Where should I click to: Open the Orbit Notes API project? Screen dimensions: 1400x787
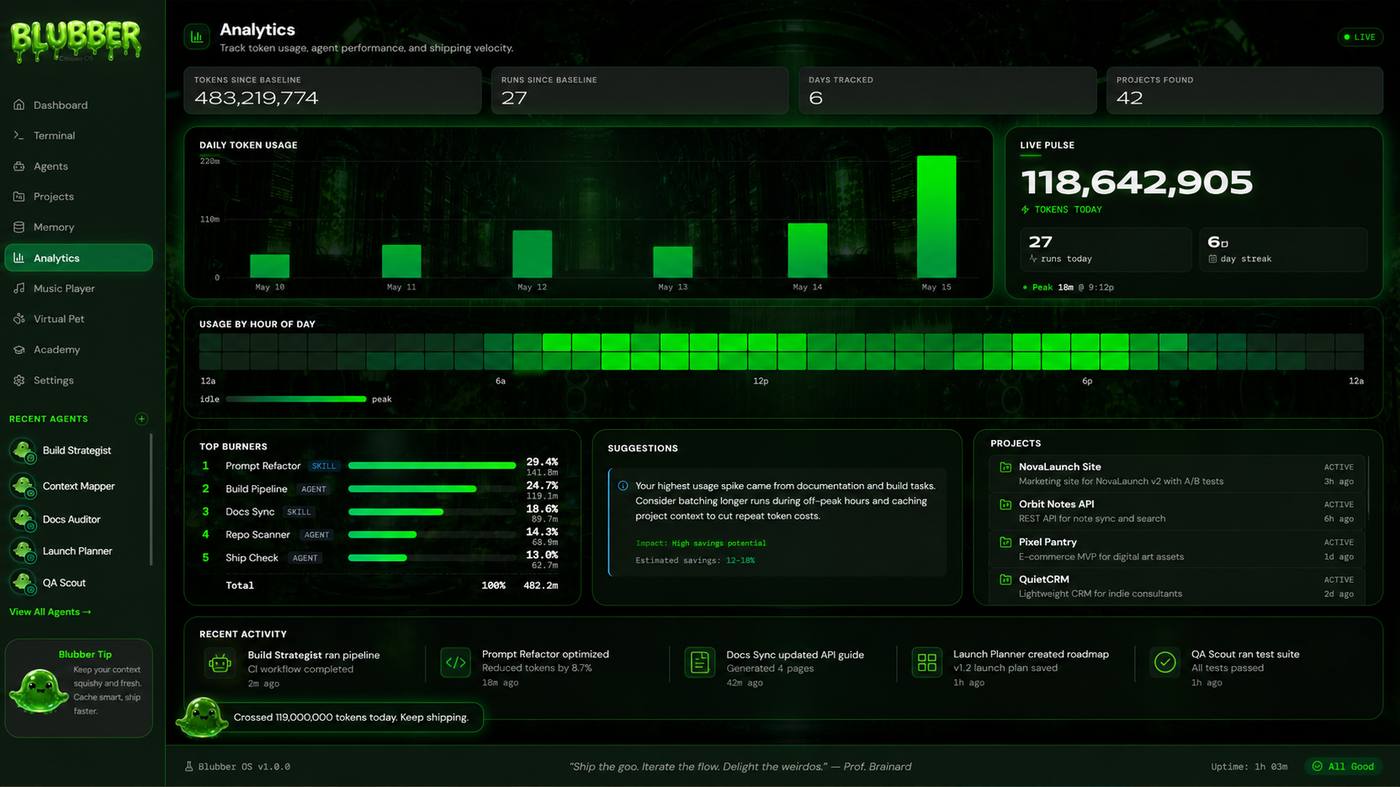click(1177, 511)
